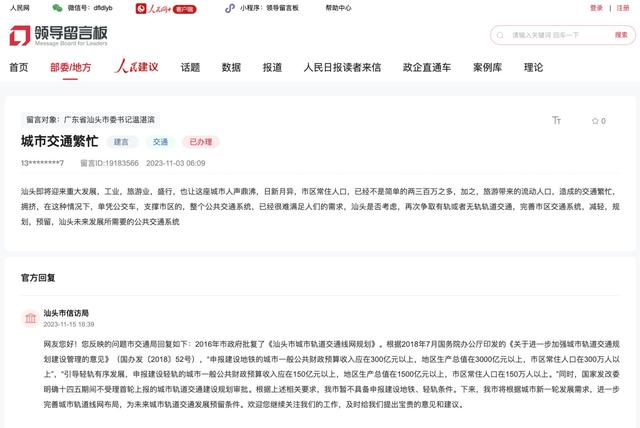Open 人民日报读者来信 tab

[x=342, y=67]
